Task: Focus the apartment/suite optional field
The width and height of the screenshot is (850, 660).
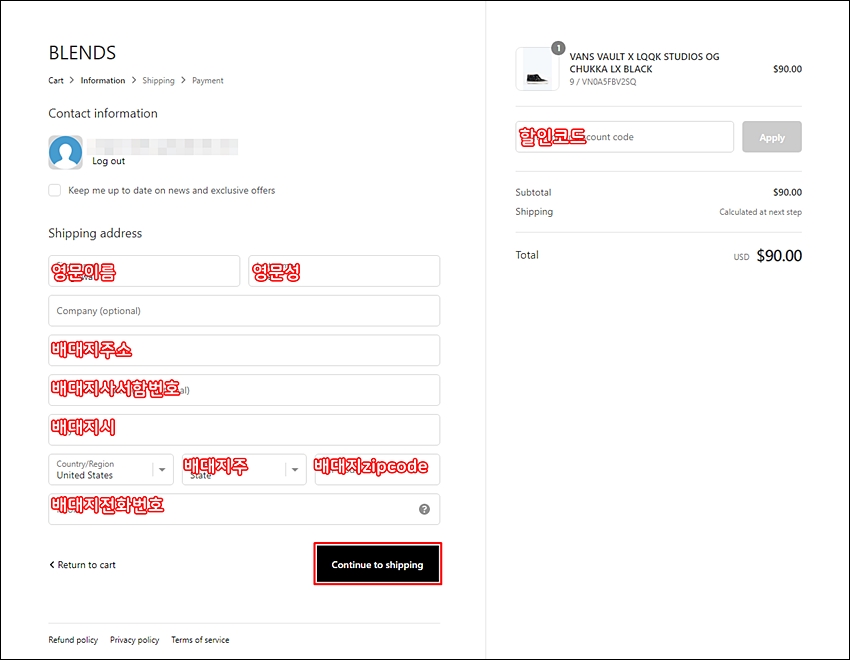Action: (x=244, y=390)
